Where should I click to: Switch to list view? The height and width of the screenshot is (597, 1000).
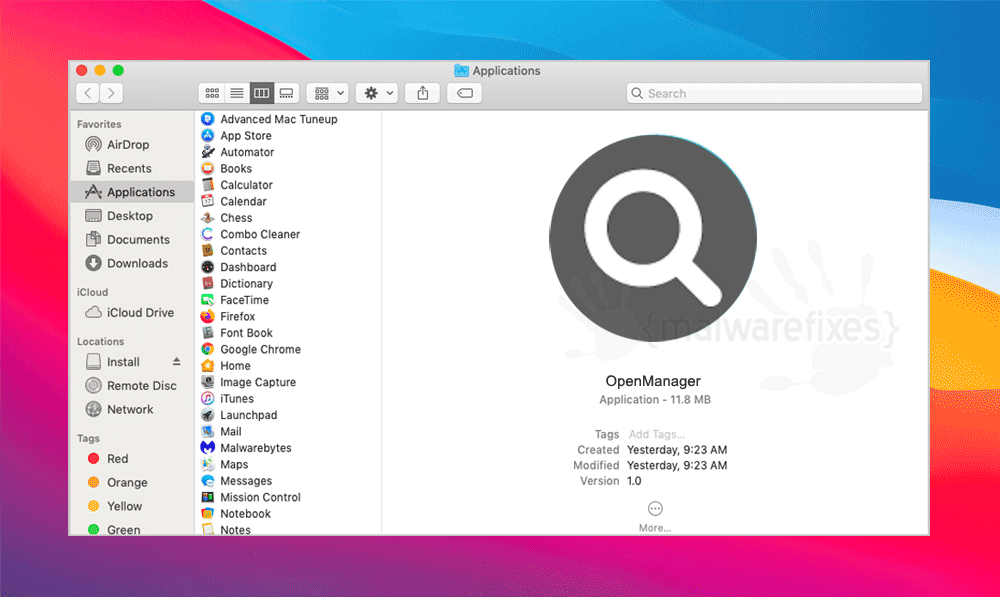point(237,93)
